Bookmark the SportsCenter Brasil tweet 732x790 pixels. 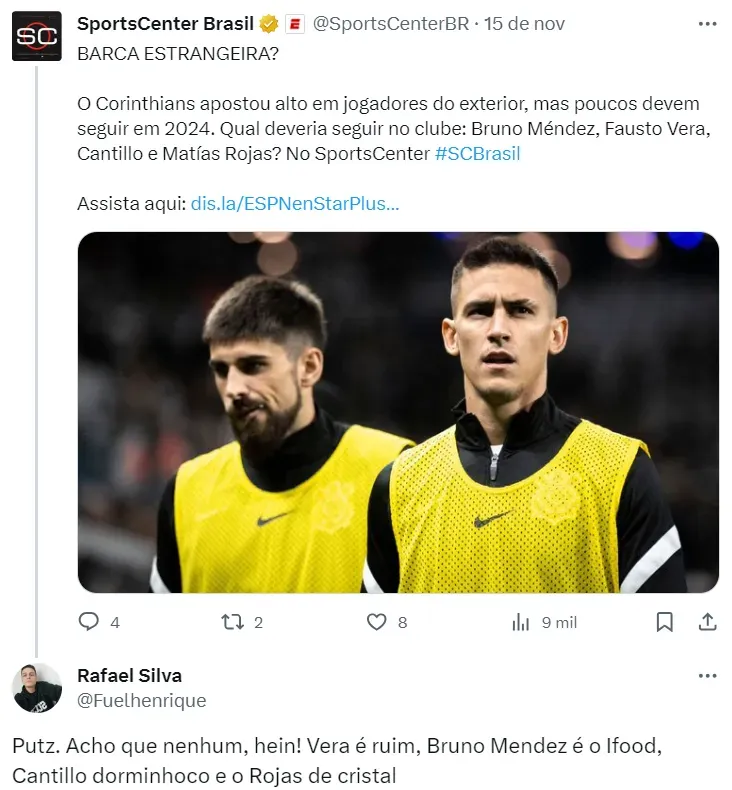(664, 622)
